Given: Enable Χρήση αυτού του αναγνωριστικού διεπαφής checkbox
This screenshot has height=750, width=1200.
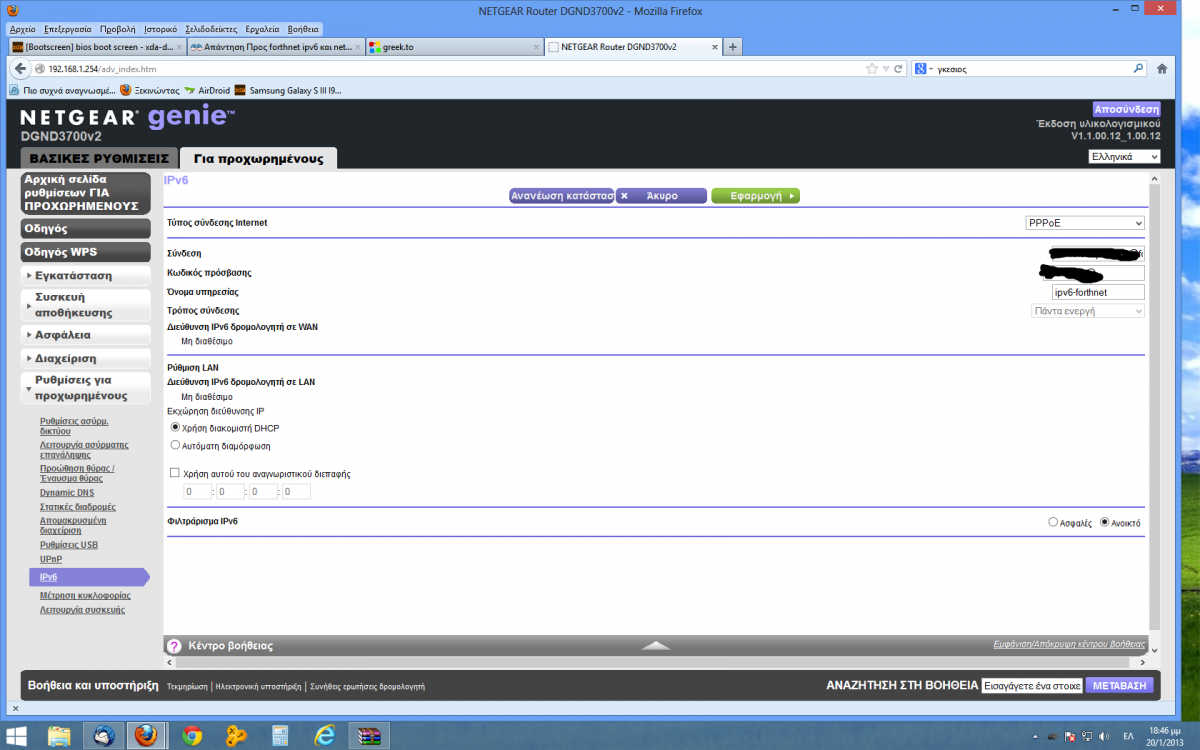Looking at the screenshot, I should 175,473.
